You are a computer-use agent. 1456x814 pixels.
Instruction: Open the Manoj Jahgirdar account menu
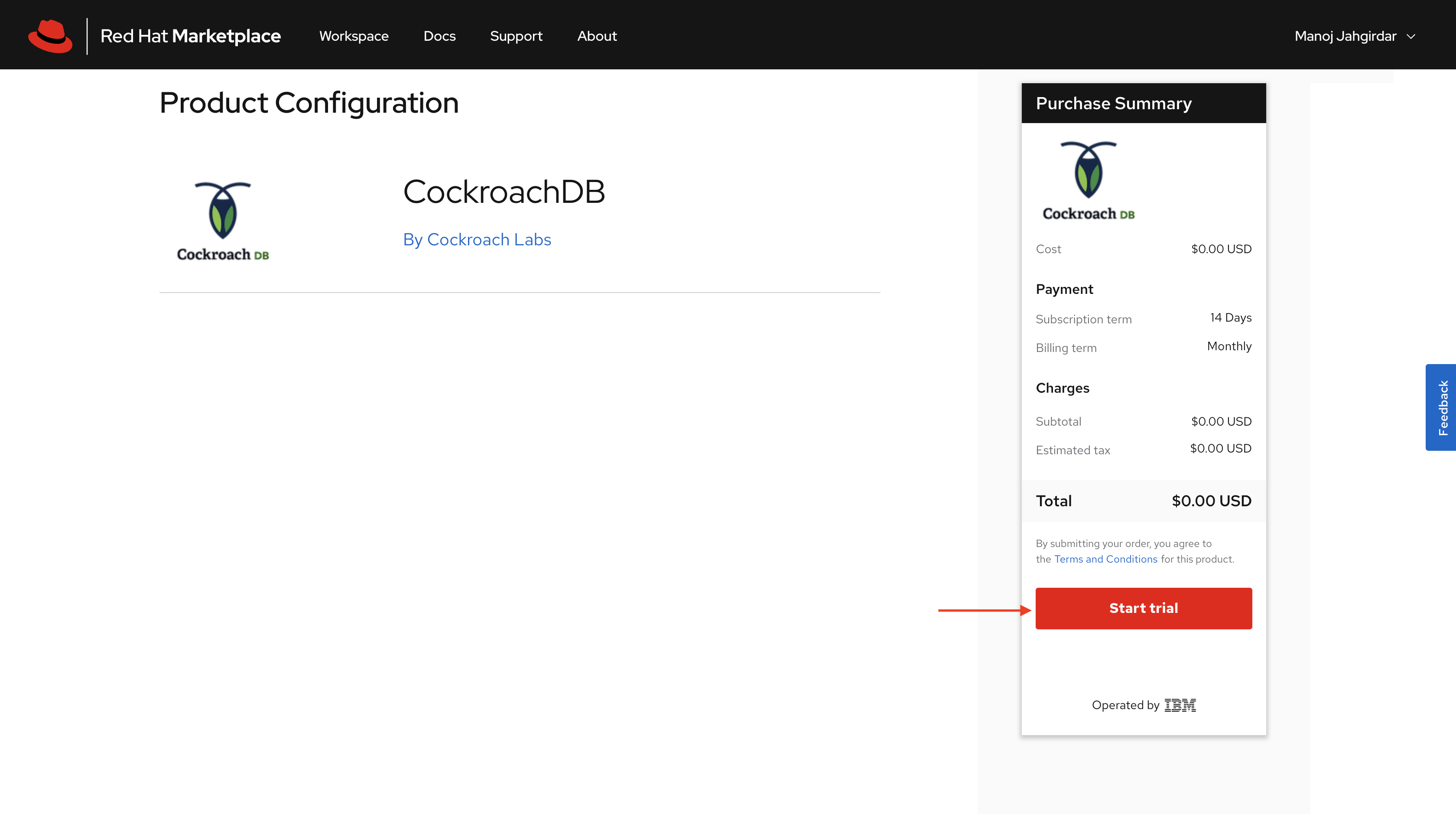point(1345,36)
